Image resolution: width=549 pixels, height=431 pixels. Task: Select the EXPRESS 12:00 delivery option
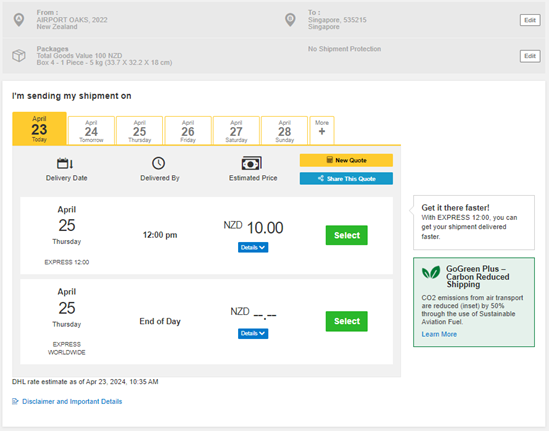tap(347, 235)
